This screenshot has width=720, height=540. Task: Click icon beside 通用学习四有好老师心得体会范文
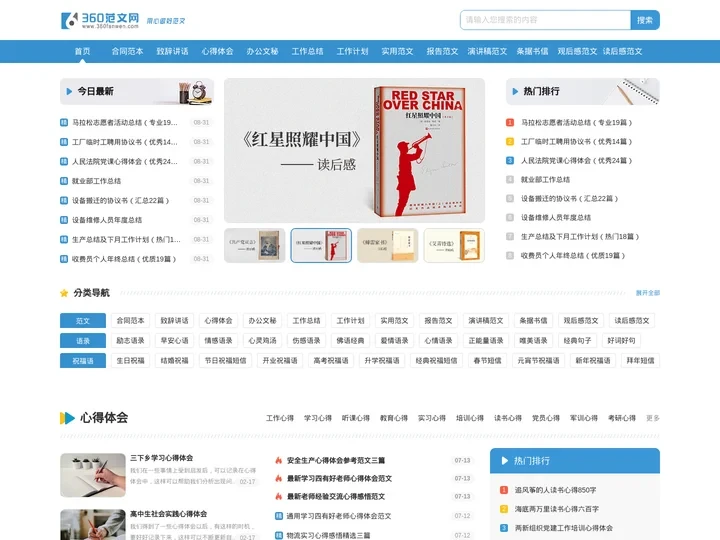tap(279, 516)
